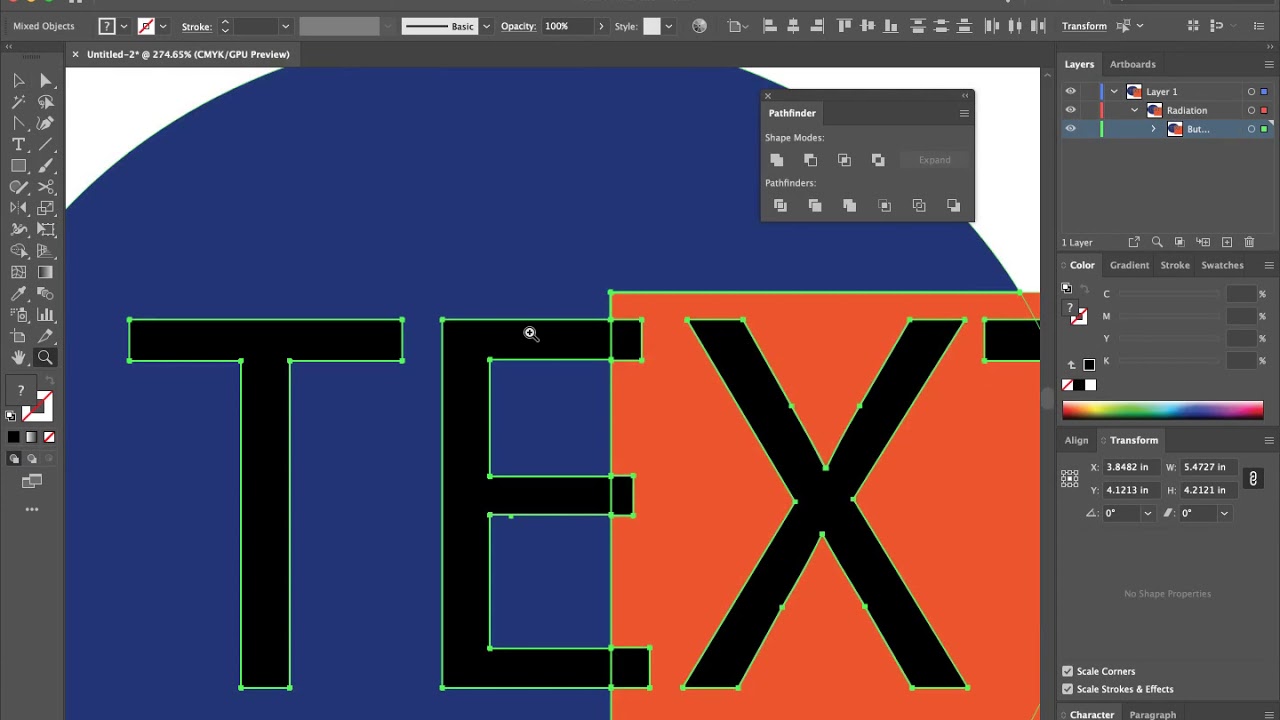Click Minus Back pathfinder icon
This screenshot has width=1280, height=720.
(954, 206)
